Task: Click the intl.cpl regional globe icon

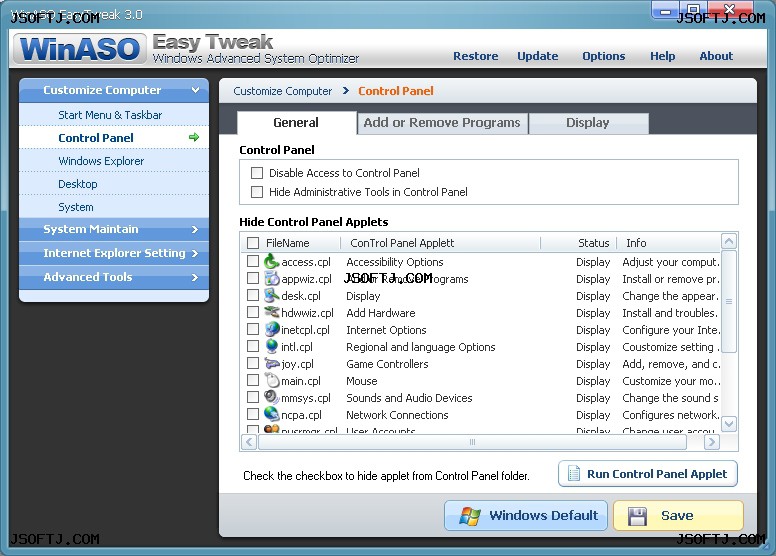Action: (x=271, y=347)
